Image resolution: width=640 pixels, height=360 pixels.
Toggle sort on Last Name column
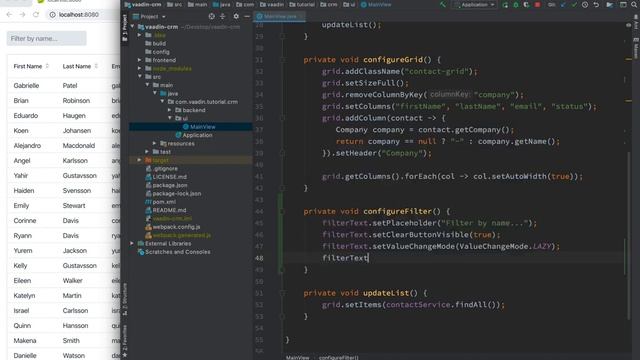[96, 66]
